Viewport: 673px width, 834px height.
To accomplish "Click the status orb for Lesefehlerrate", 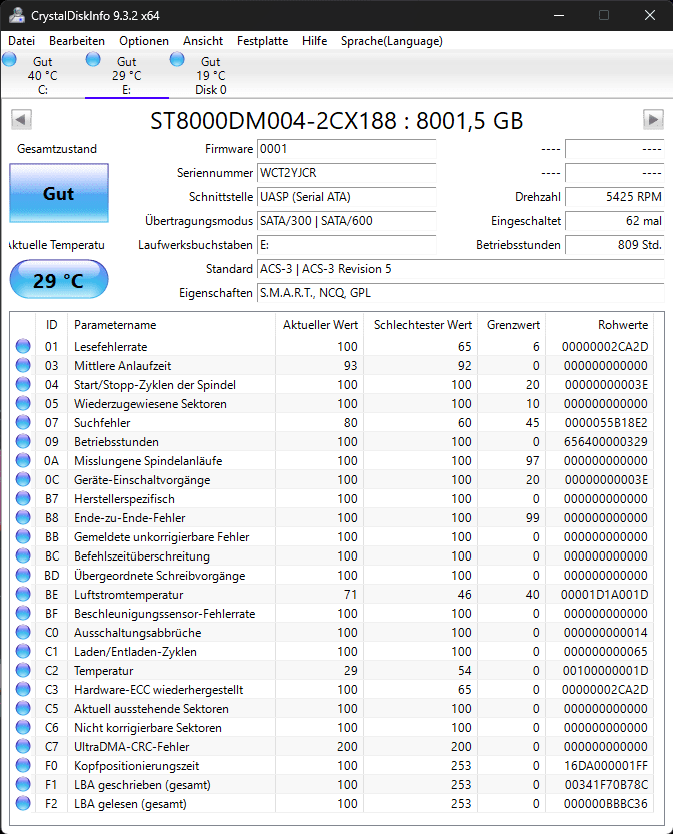I will pyautogui.click(x=23, y=346).
